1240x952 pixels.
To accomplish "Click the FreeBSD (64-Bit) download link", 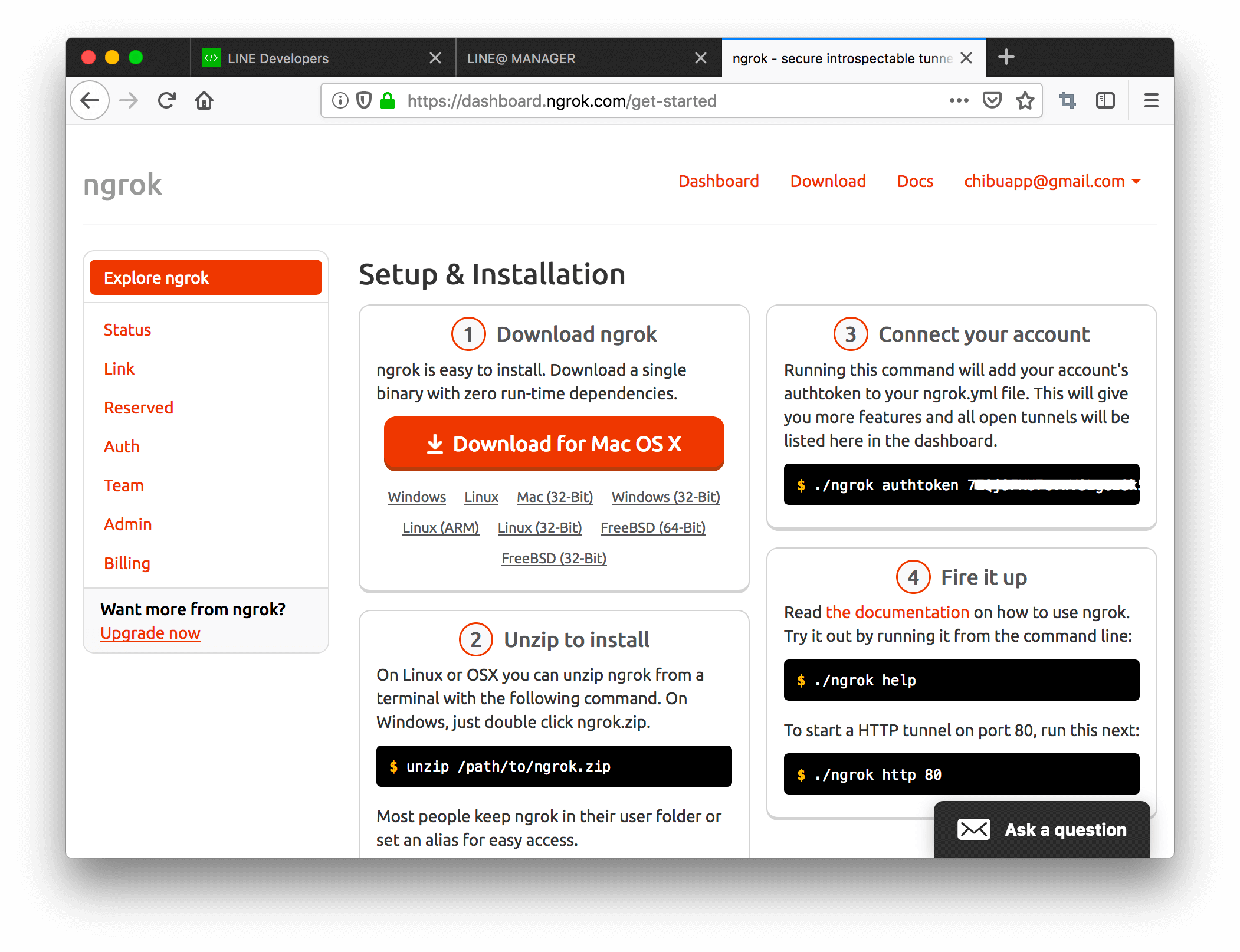I will pos(653,527).
